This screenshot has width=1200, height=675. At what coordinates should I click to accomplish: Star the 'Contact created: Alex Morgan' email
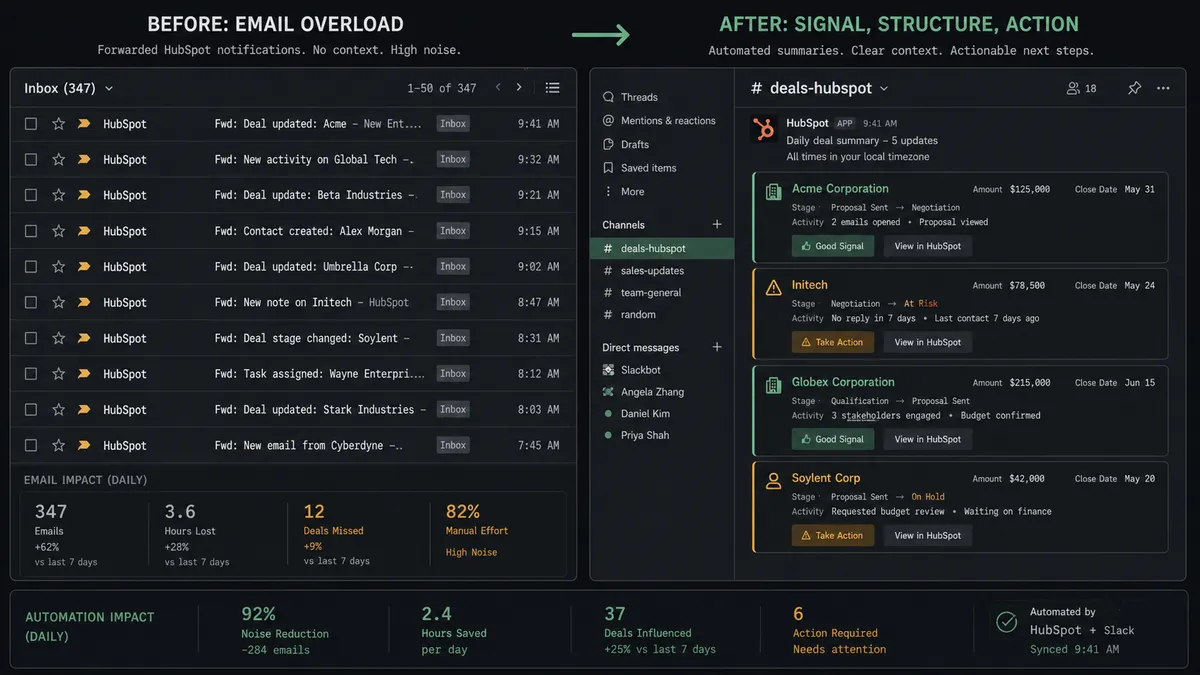pos(58,231)
